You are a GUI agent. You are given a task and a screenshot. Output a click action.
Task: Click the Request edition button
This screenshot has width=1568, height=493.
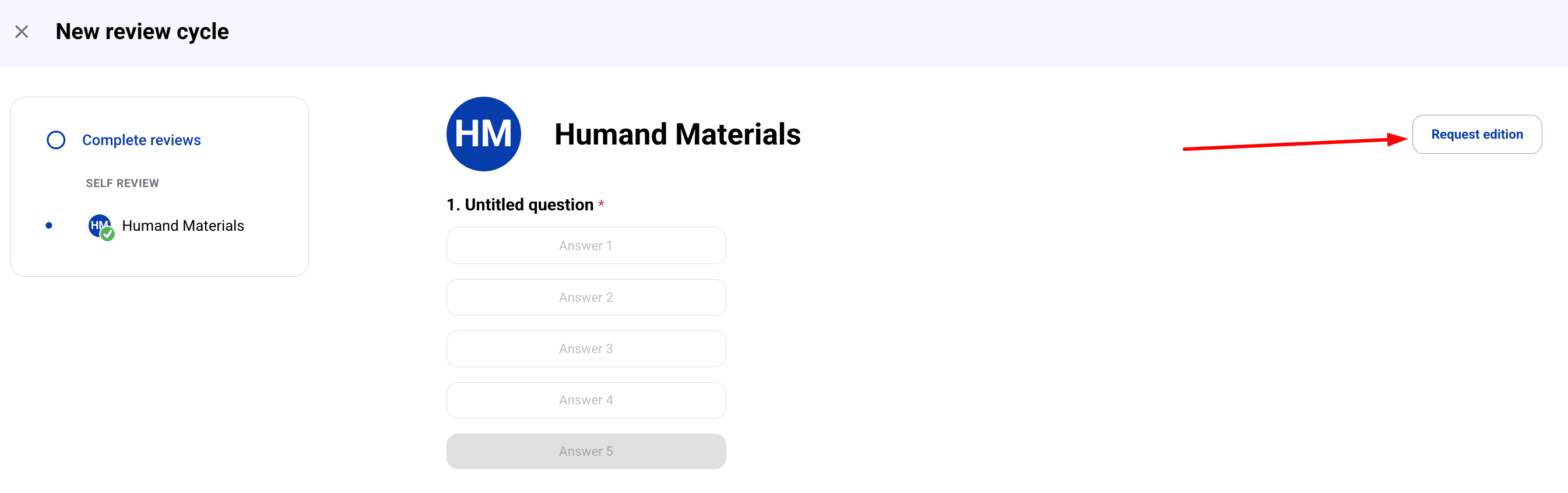click(1476, 135)
